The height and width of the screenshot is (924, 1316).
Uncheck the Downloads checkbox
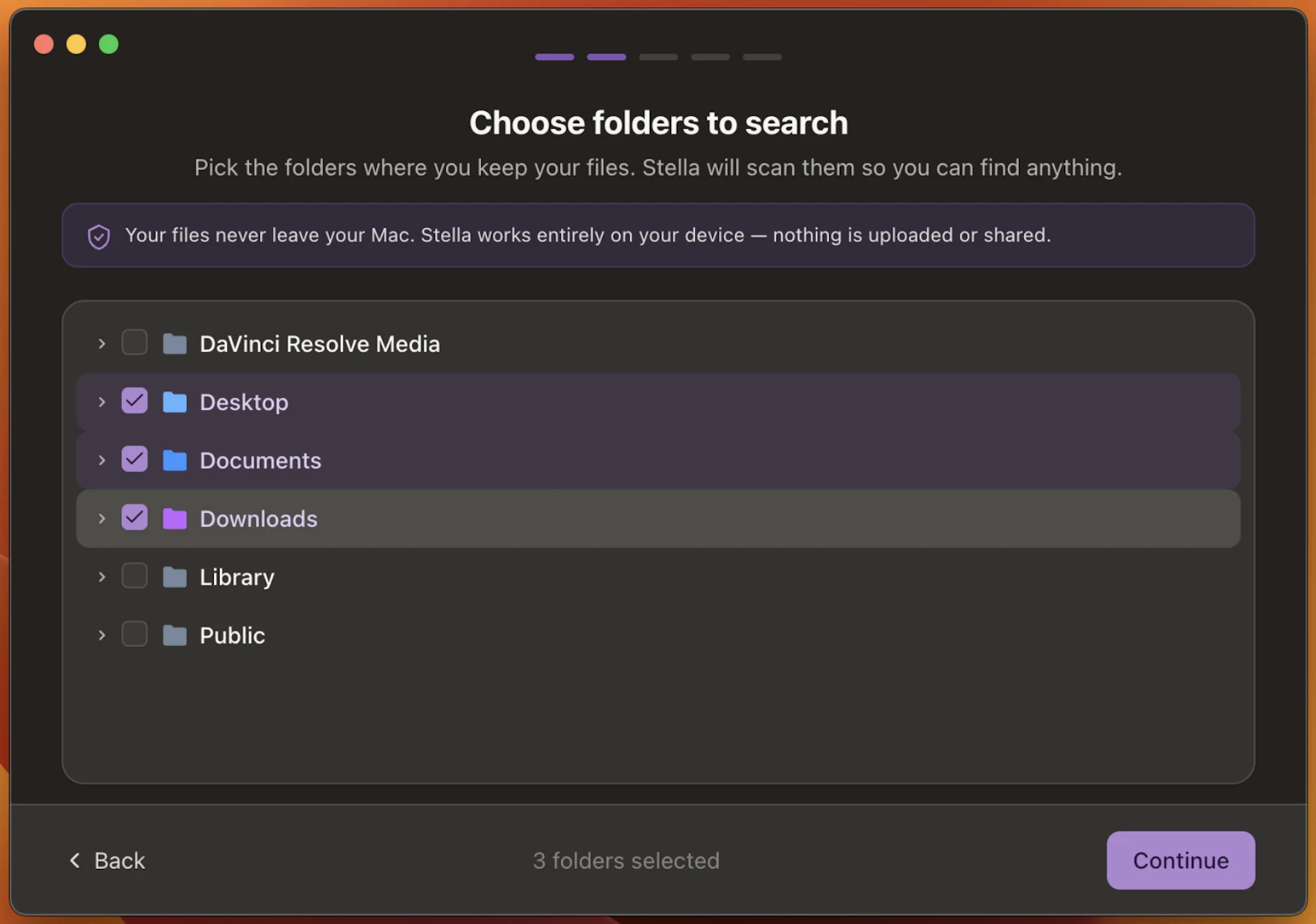(x=134, y=518)
